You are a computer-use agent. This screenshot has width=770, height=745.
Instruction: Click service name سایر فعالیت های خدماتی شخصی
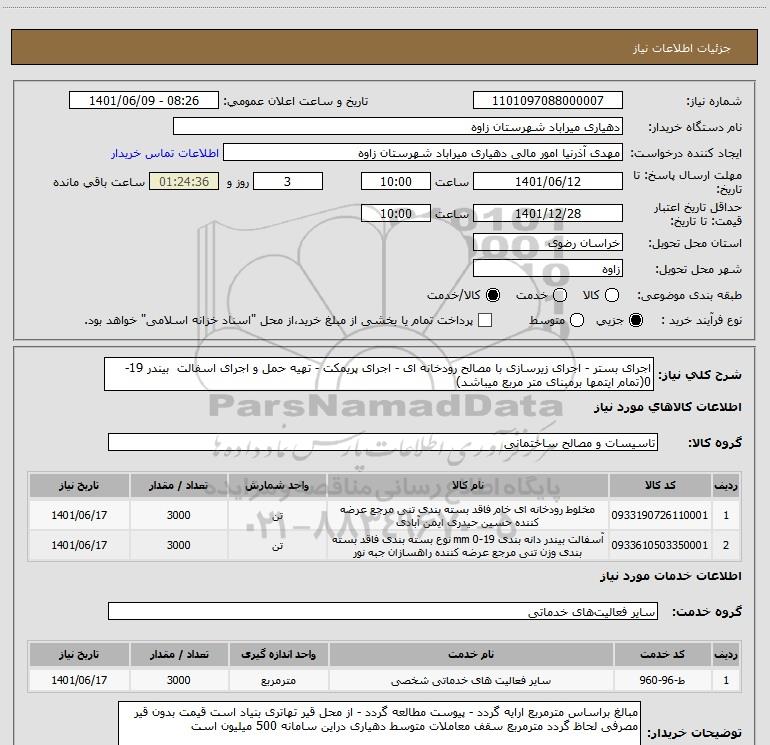[470, 680]
